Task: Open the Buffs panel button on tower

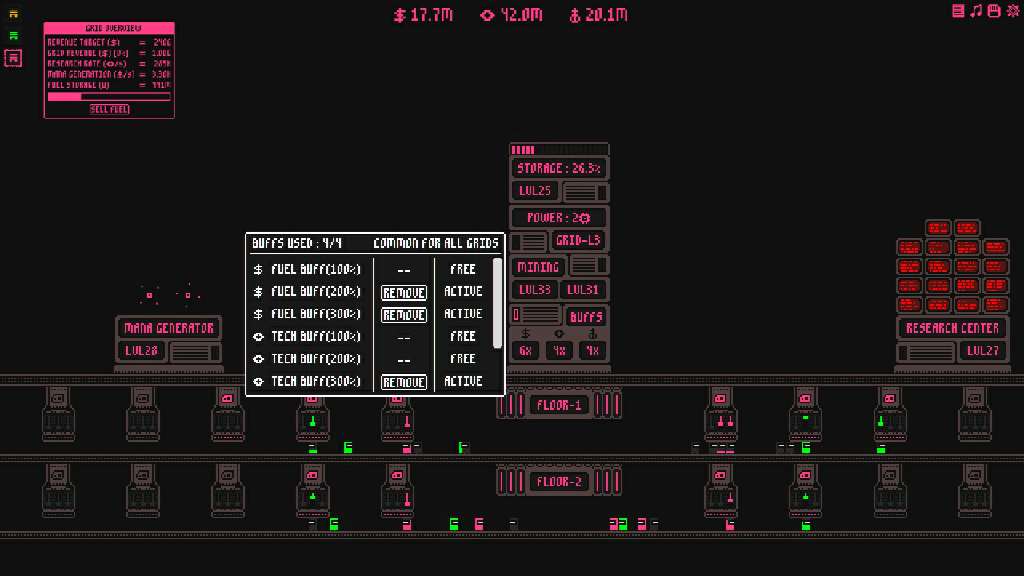Action: coord(585,317)
